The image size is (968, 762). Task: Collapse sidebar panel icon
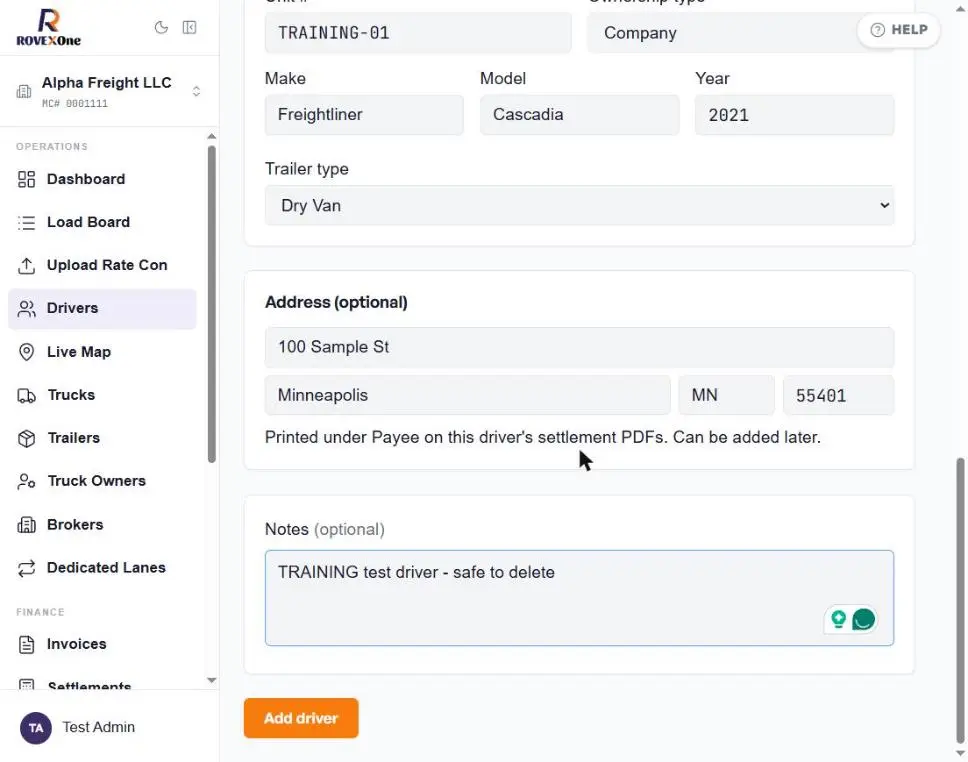190,28
